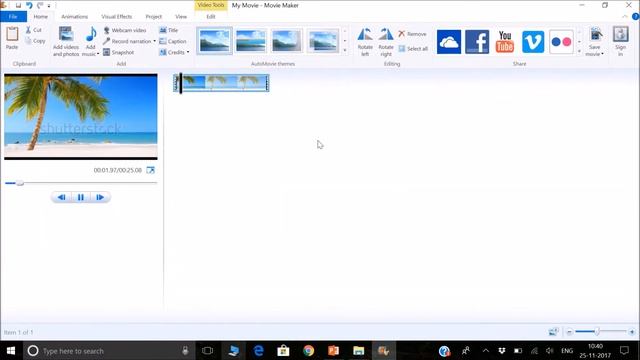This screenshot has width=640, height=360.
Task: Take a Snapshot of the preview
Action: click(118, 52)
